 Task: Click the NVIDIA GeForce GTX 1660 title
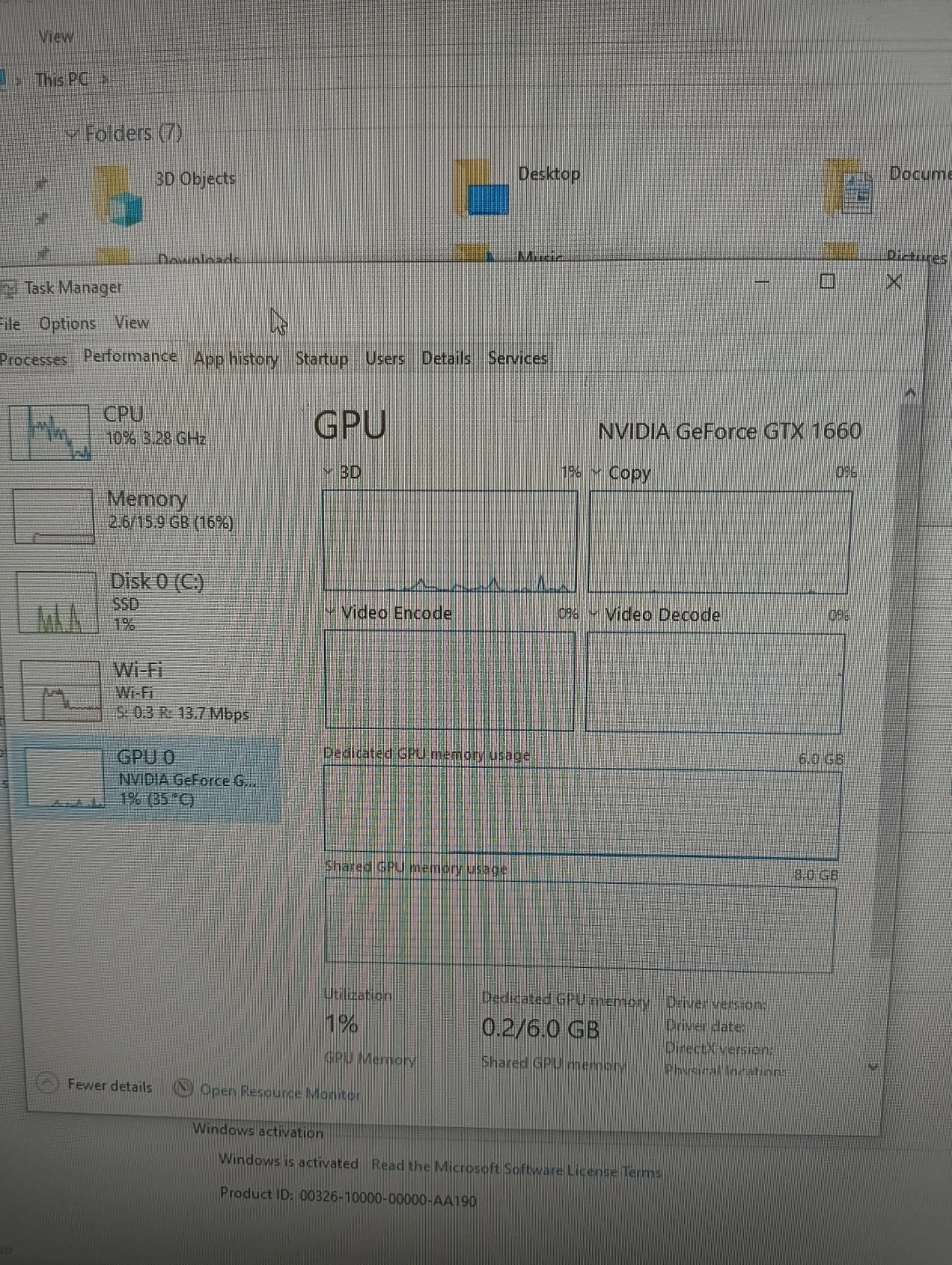(x=729, y=431)
